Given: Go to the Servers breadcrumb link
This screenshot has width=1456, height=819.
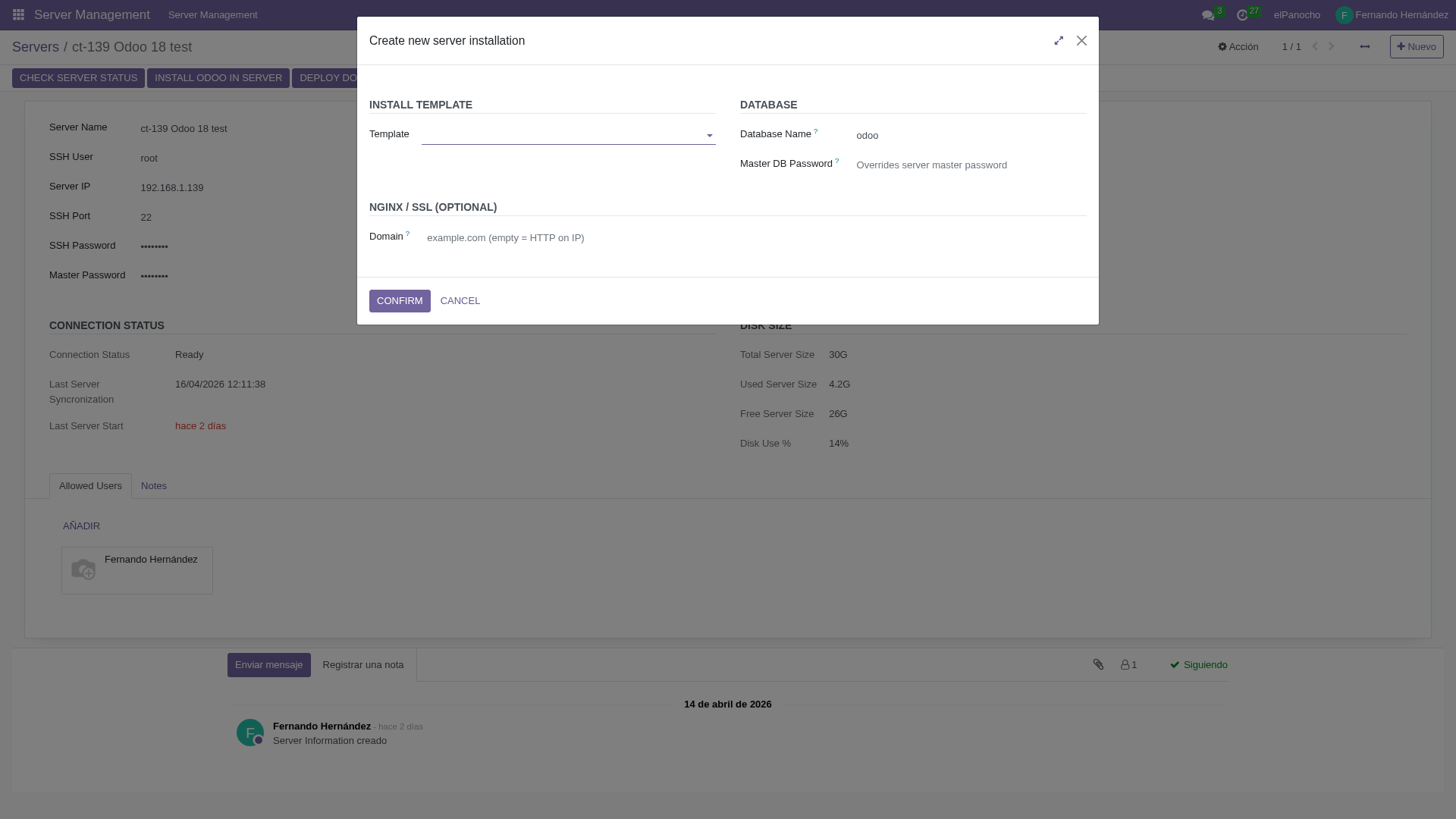Looking at the screenshot, I should [x=36, y=47].
